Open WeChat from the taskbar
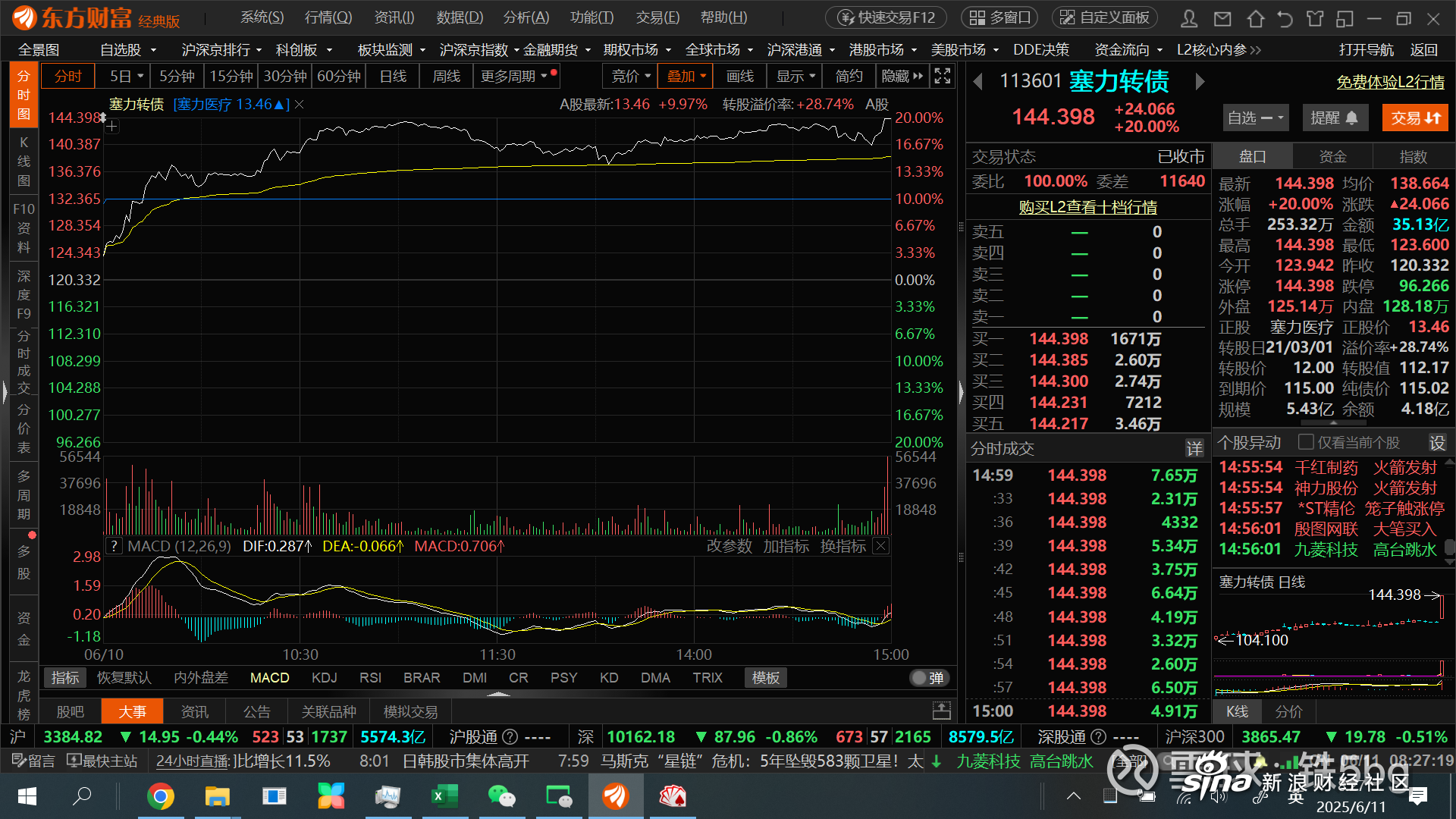The image size is (1456, 819). [x=501, y=796]
